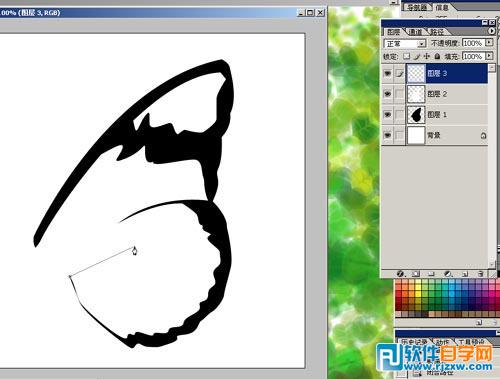Toggle the link box of 图层 2
500x379 pixels.
(x=399, y=94)
